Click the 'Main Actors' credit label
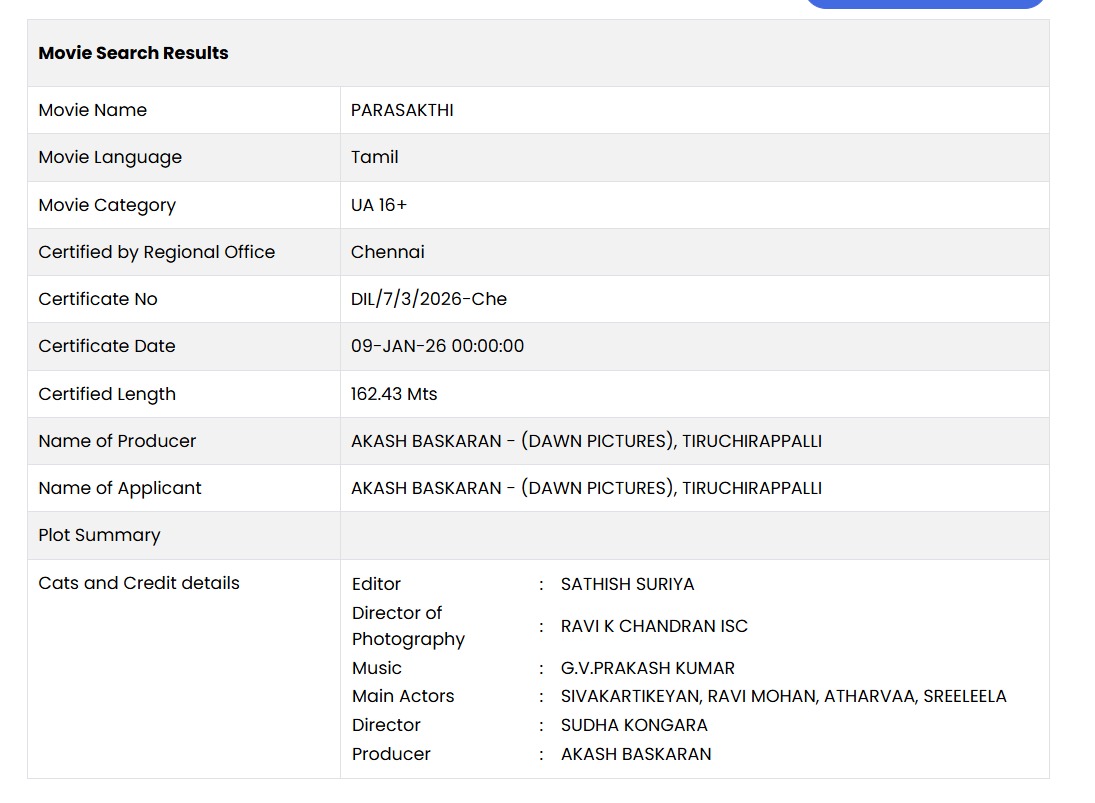The image size is (1095, 803). [x=403, y=696]
